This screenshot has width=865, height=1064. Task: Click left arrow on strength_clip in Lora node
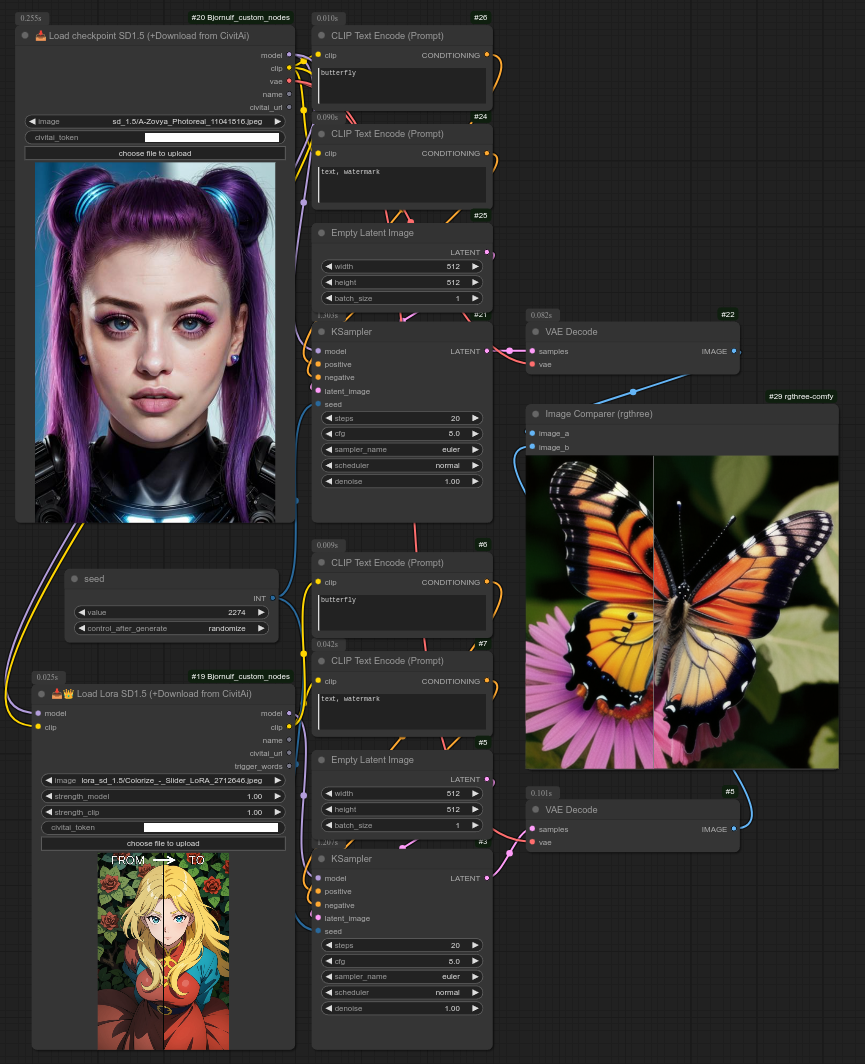[x=48, y=812]
